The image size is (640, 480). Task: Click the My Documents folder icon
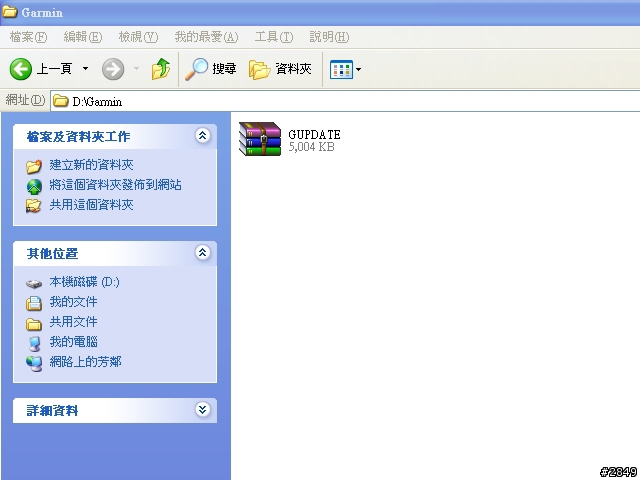pos(34,303)
